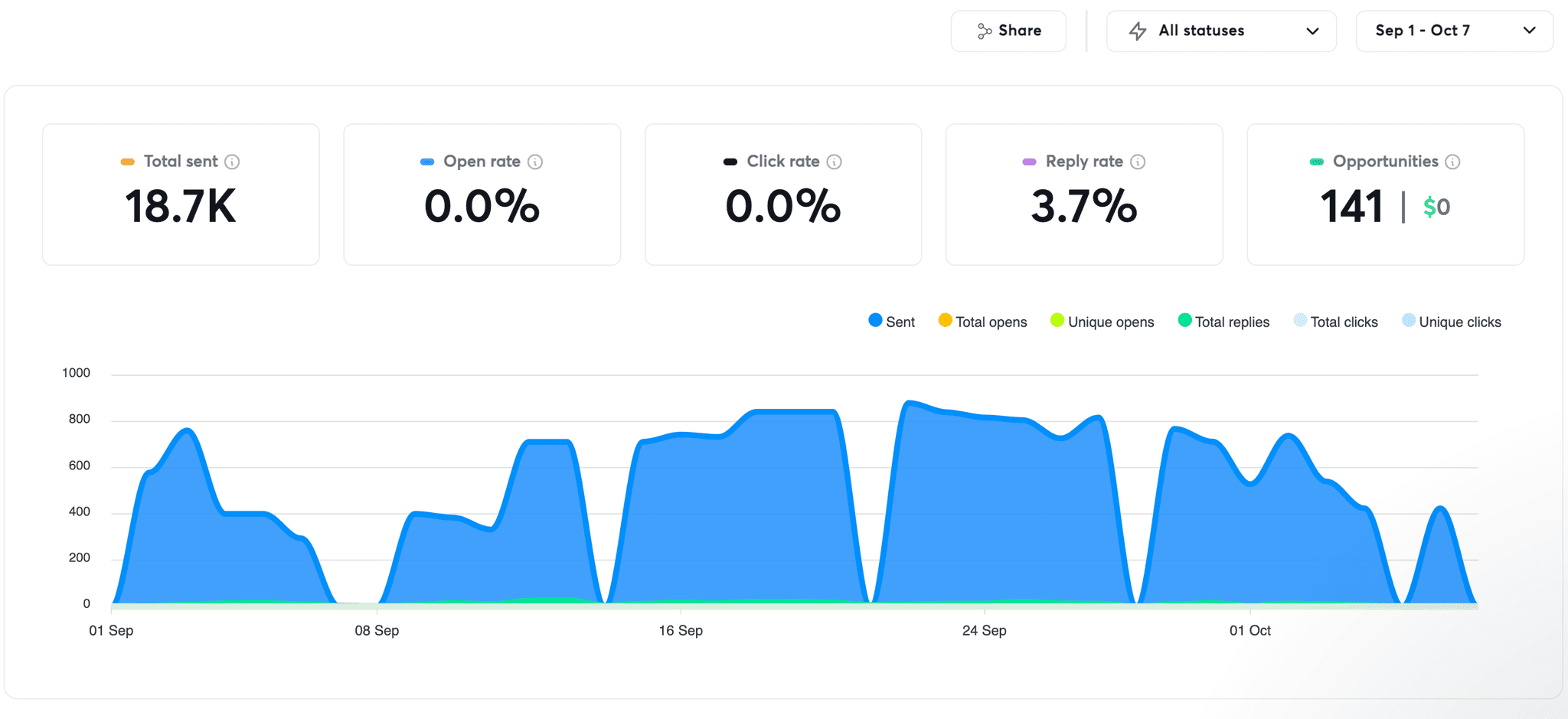
Task: Show the Total clicks series
Action: (1335, 322)
